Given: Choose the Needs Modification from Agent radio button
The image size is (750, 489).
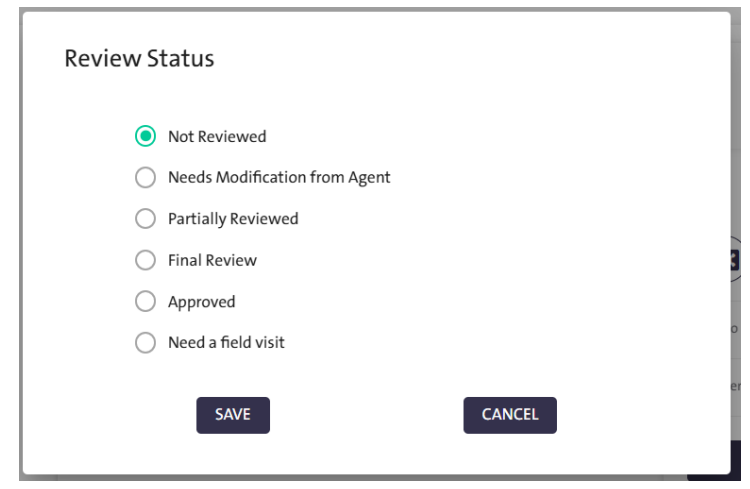Looking at the screenshot, I should [145, 177].
